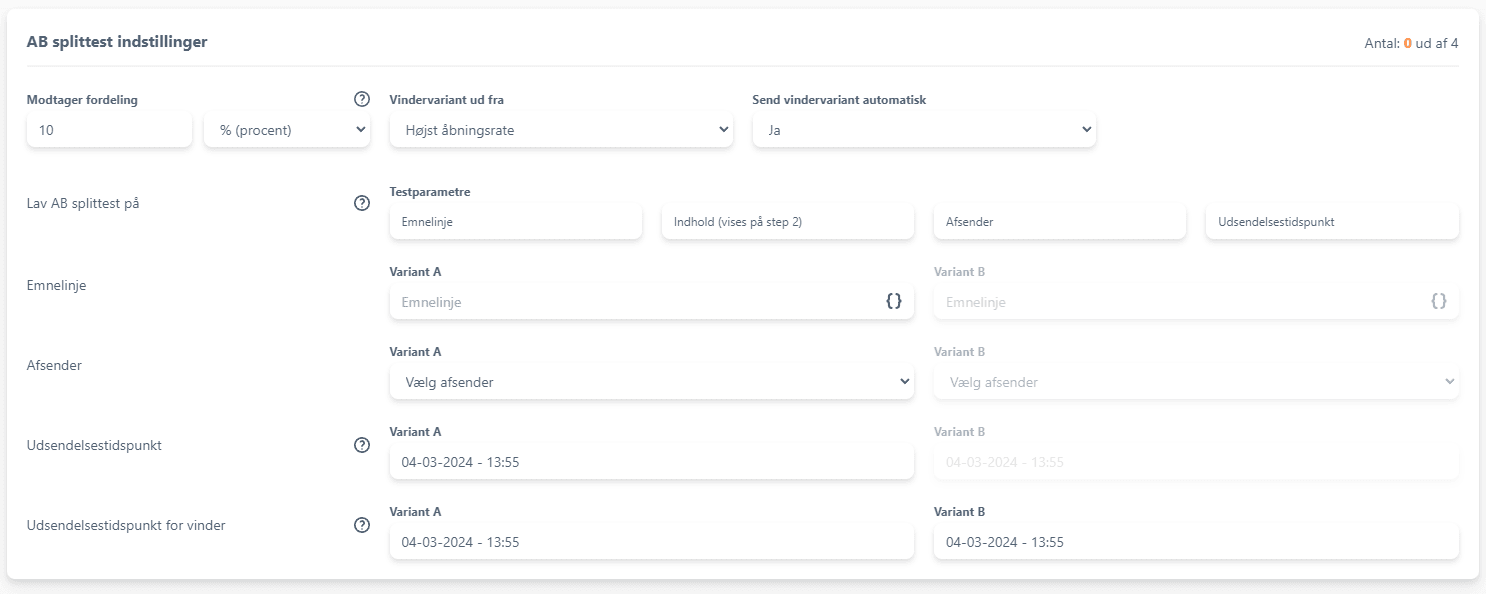
Task: Toggle the Emnelinje test parameter
Action: (515, 222)
